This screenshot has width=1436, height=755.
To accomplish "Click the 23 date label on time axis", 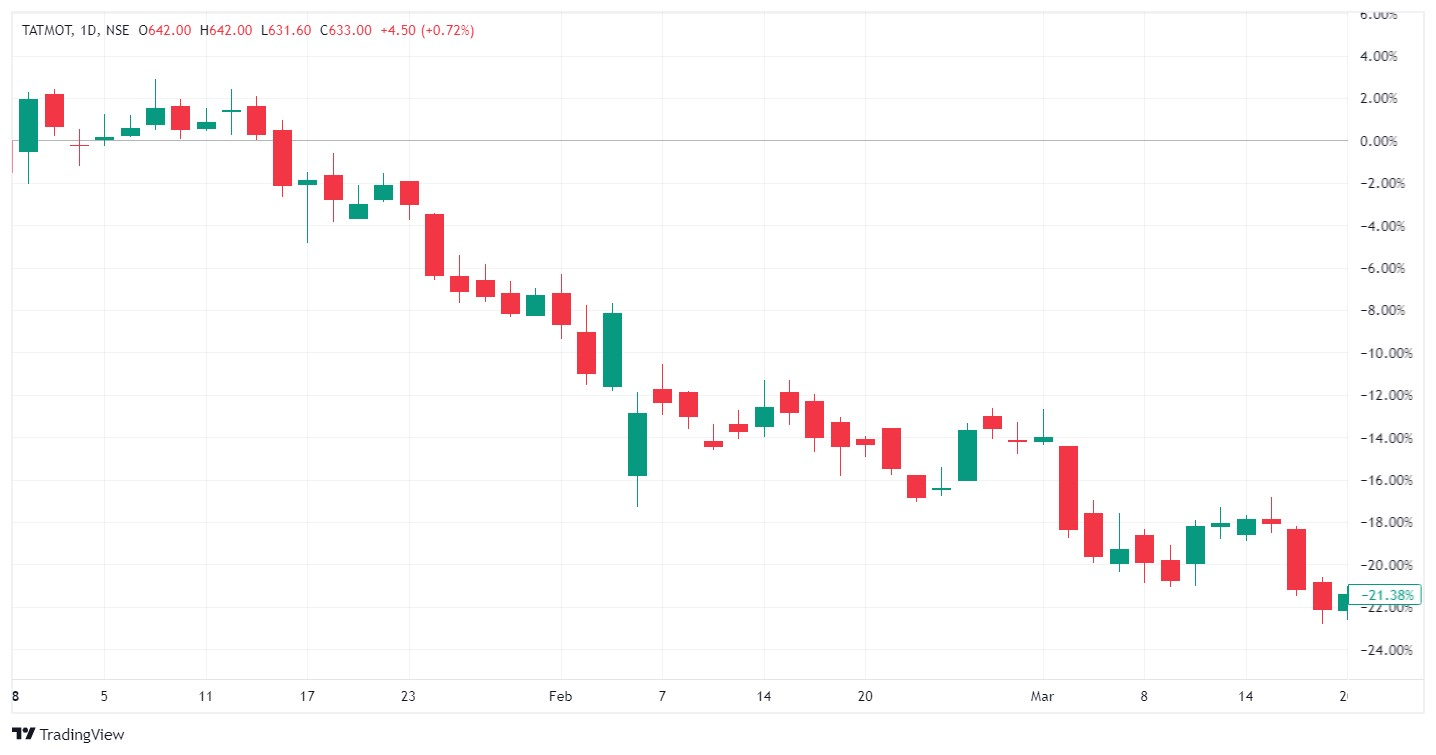I will pyautogui.click(x=408, y=696).
